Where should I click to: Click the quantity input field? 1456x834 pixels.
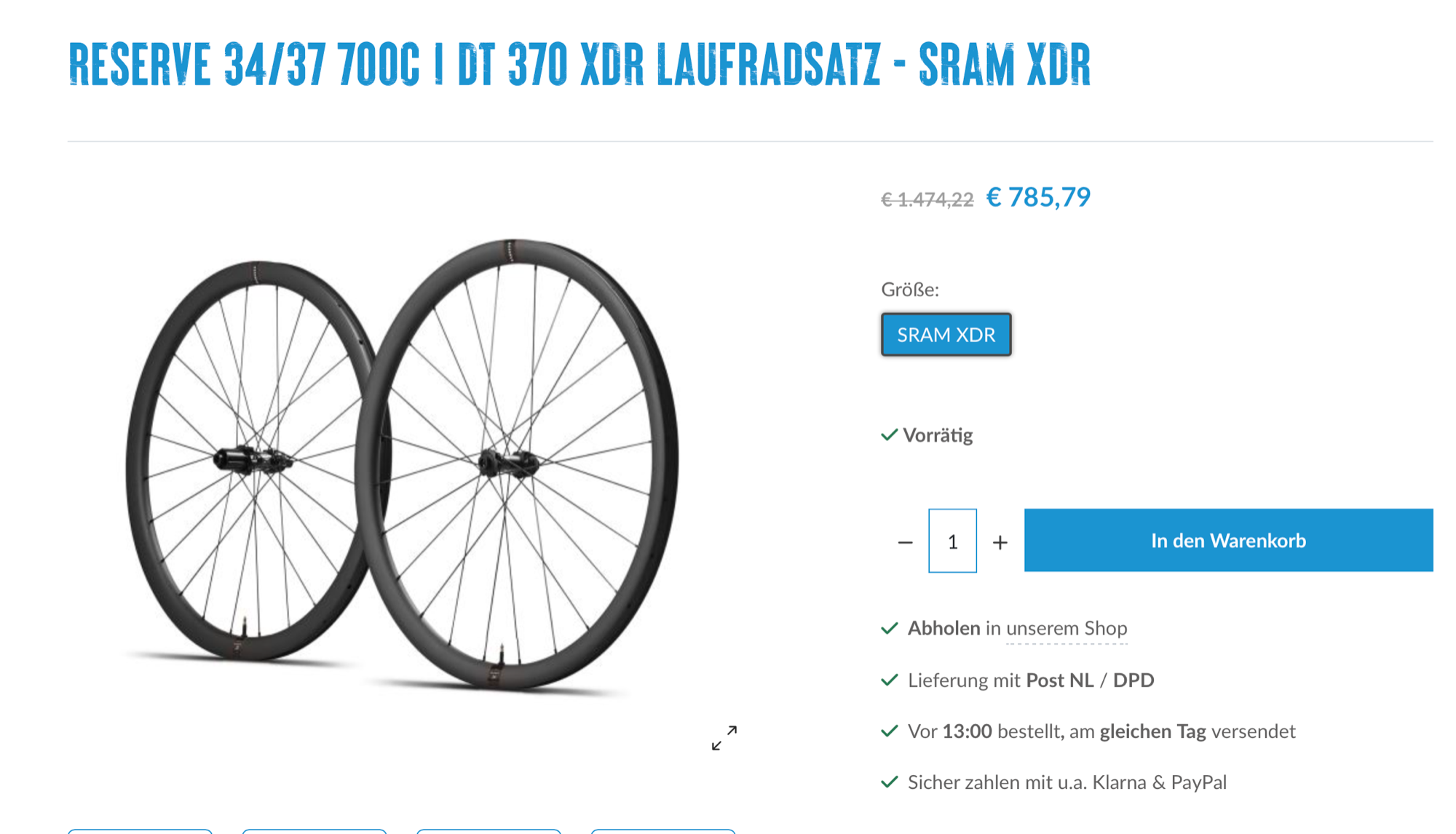(x=952, y=541)
